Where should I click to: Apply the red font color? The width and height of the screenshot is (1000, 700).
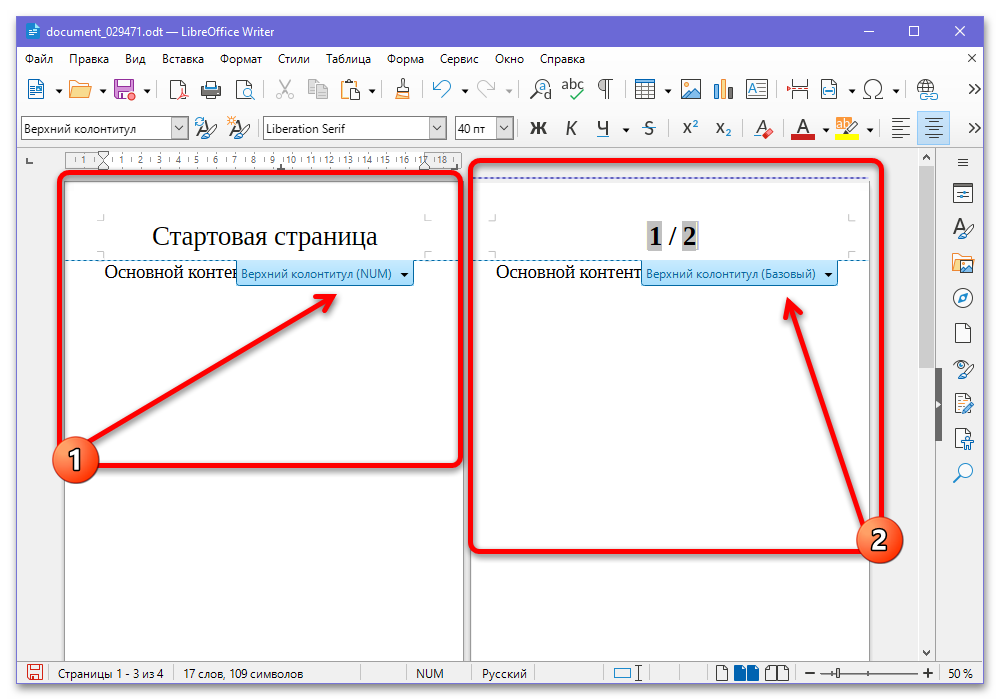(x=803, y=129)
